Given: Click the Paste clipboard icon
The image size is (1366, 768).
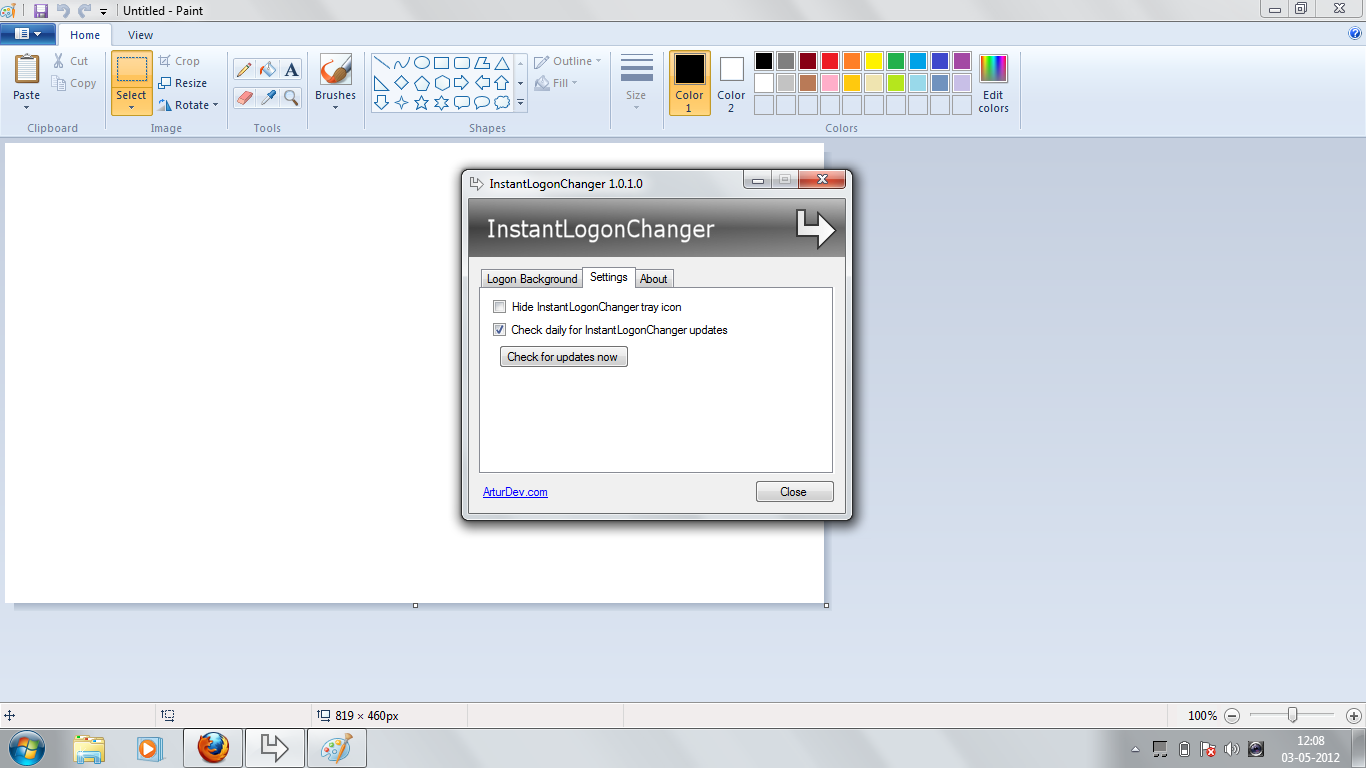Looking at the screenshot, I should tap(27, 69).
